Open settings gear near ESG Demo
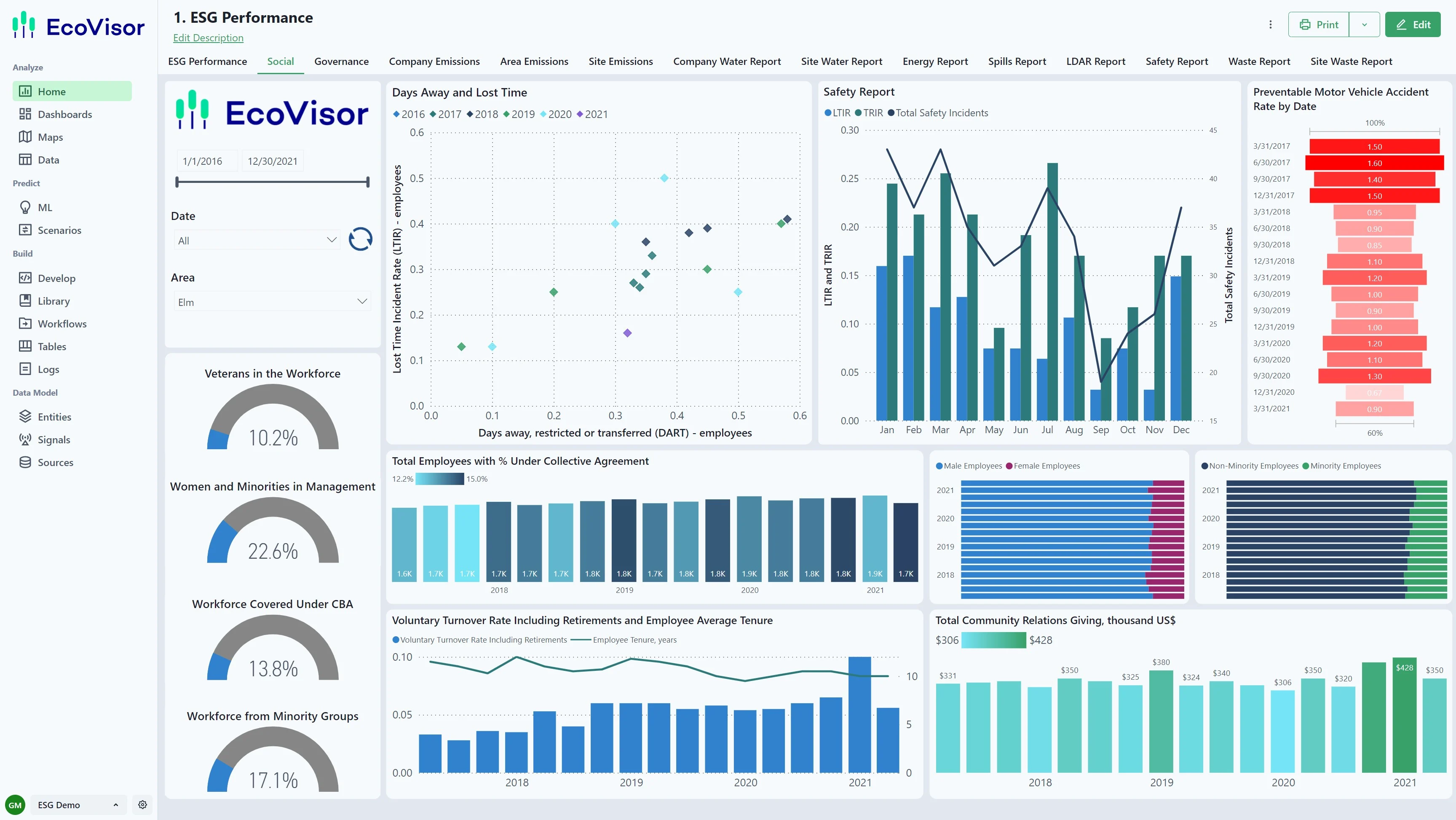The image size is (1456, 820). tap(142, 804)
